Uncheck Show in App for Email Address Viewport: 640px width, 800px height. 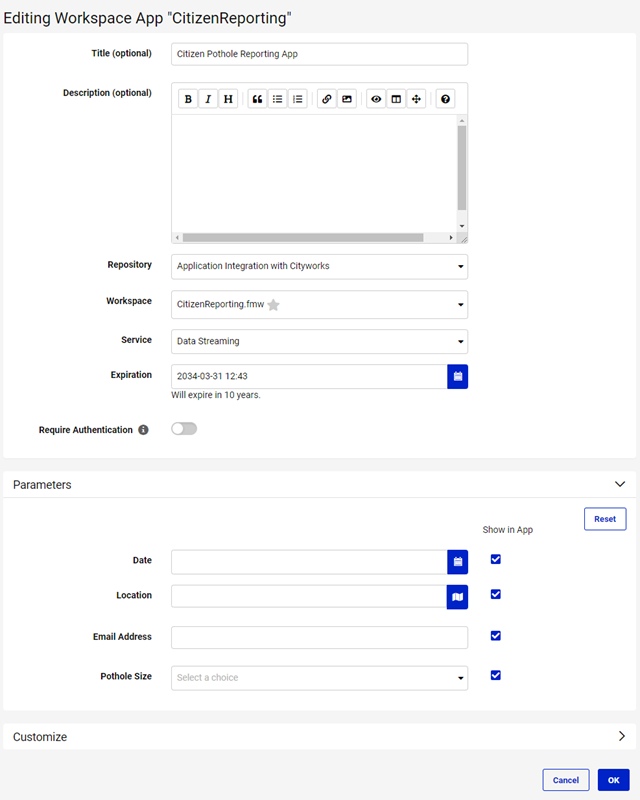pyautogui.click(x=496, y=636)
